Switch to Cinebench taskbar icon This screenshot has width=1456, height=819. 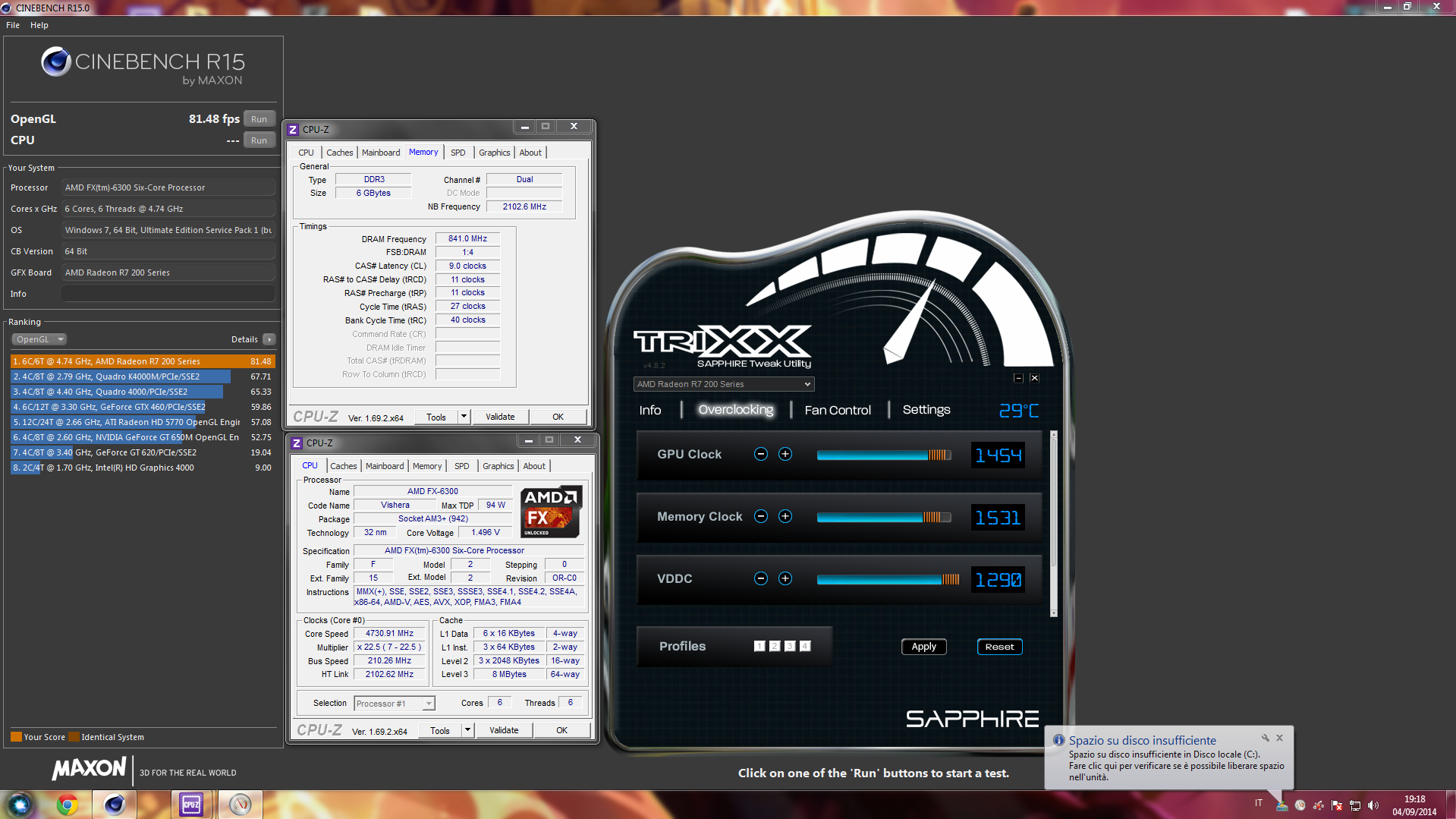pos(115,805)
